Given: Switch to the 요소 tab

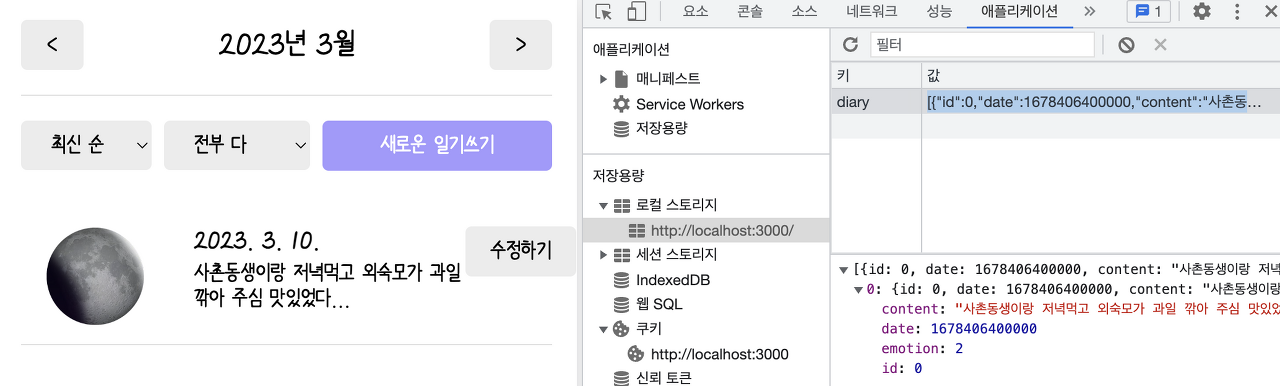Looking at the screenshot, I should pyautogui.click(x=695, y=12).
